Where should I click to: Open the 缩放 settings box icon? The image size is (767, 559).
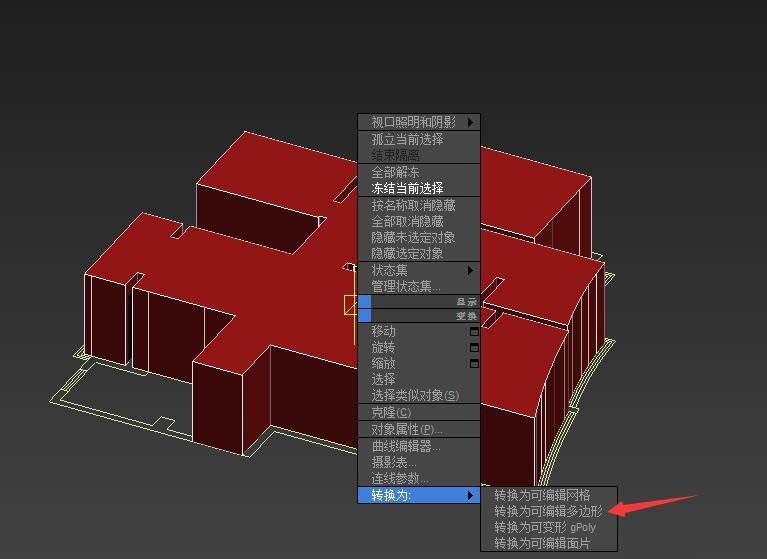(x=474, y=364)
